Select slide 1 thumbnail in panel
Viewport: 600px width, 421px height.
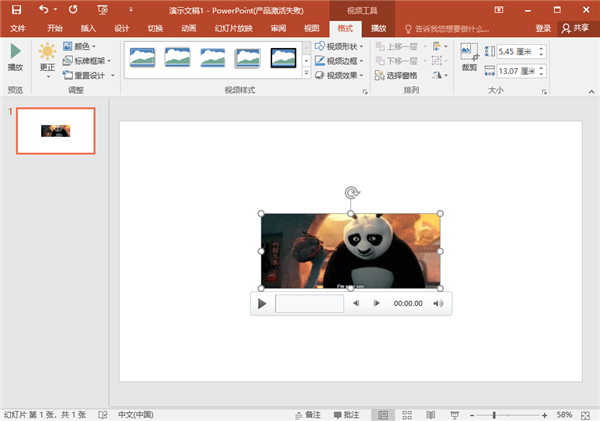(x=56, y=131)
